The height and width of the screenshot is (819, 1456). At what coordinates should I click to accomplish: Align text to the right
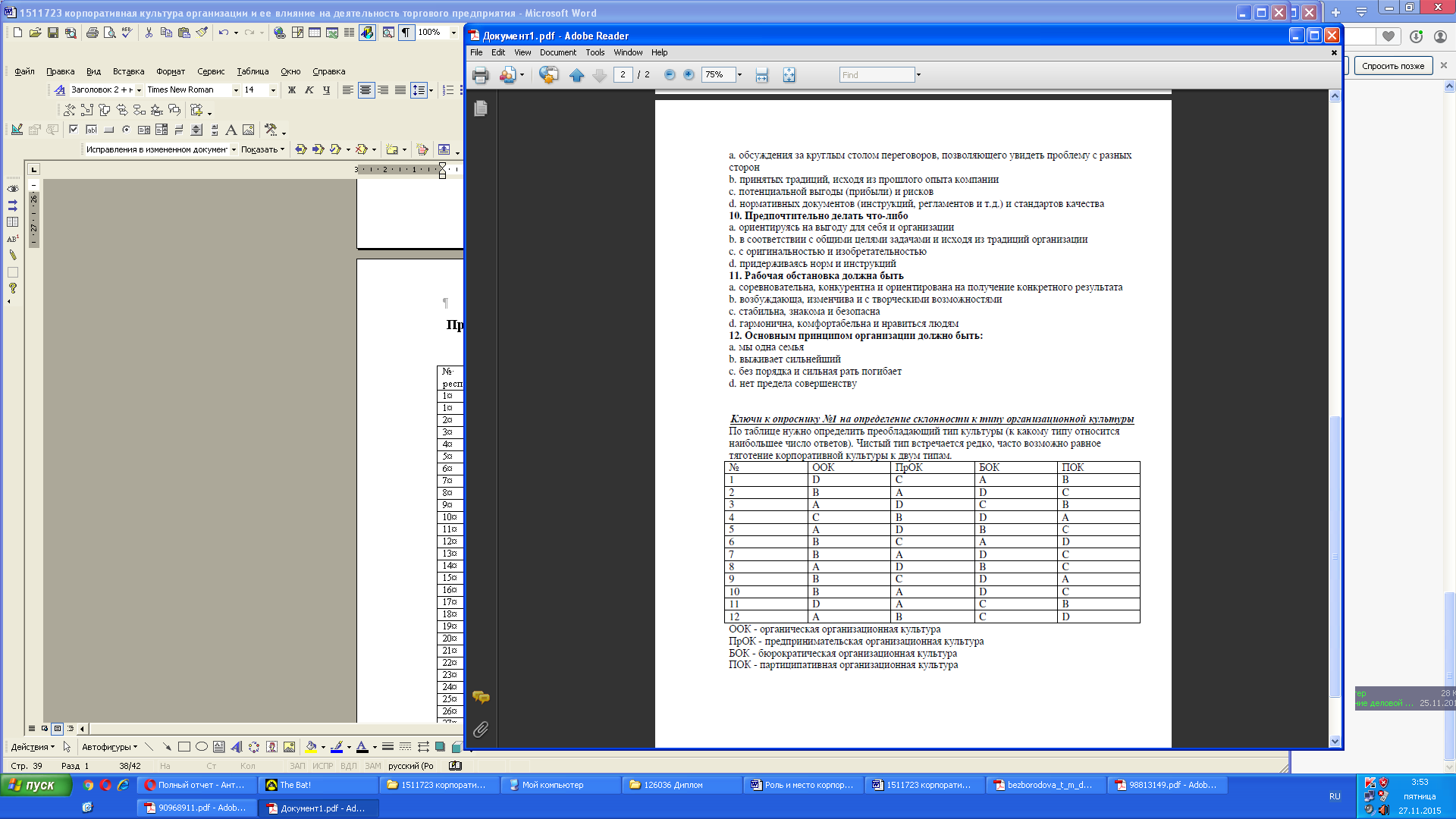coord(383,90)
